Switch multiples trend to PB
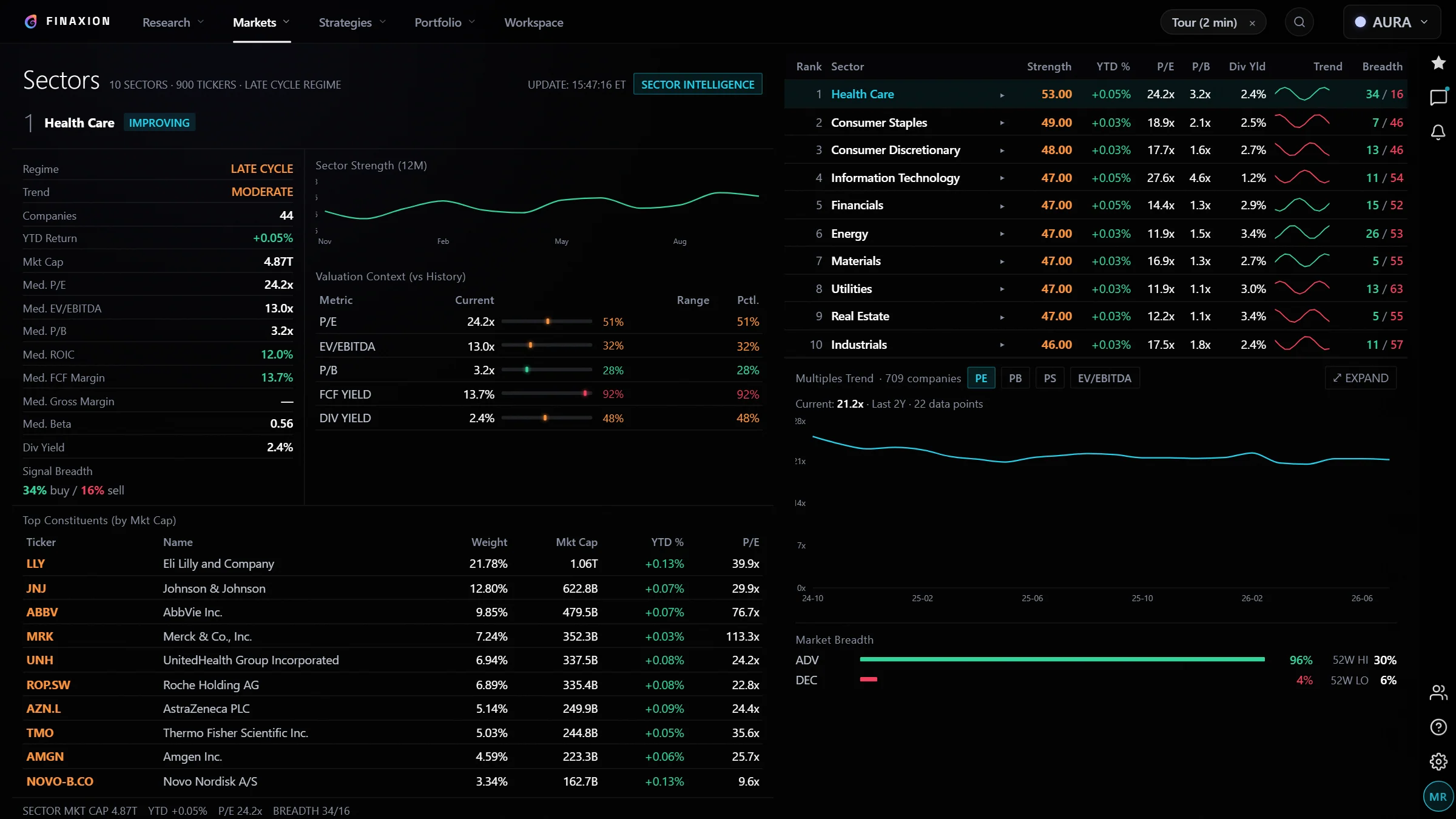 coord(1015,378)
